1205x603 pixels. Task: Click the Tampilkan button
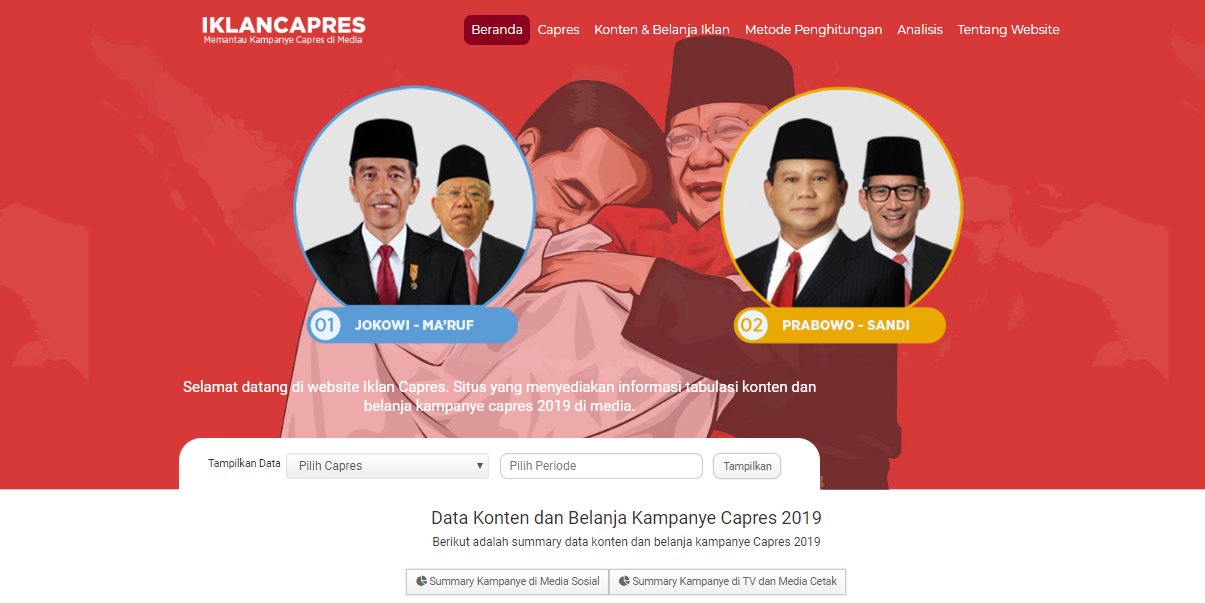(x=747, y=466)
